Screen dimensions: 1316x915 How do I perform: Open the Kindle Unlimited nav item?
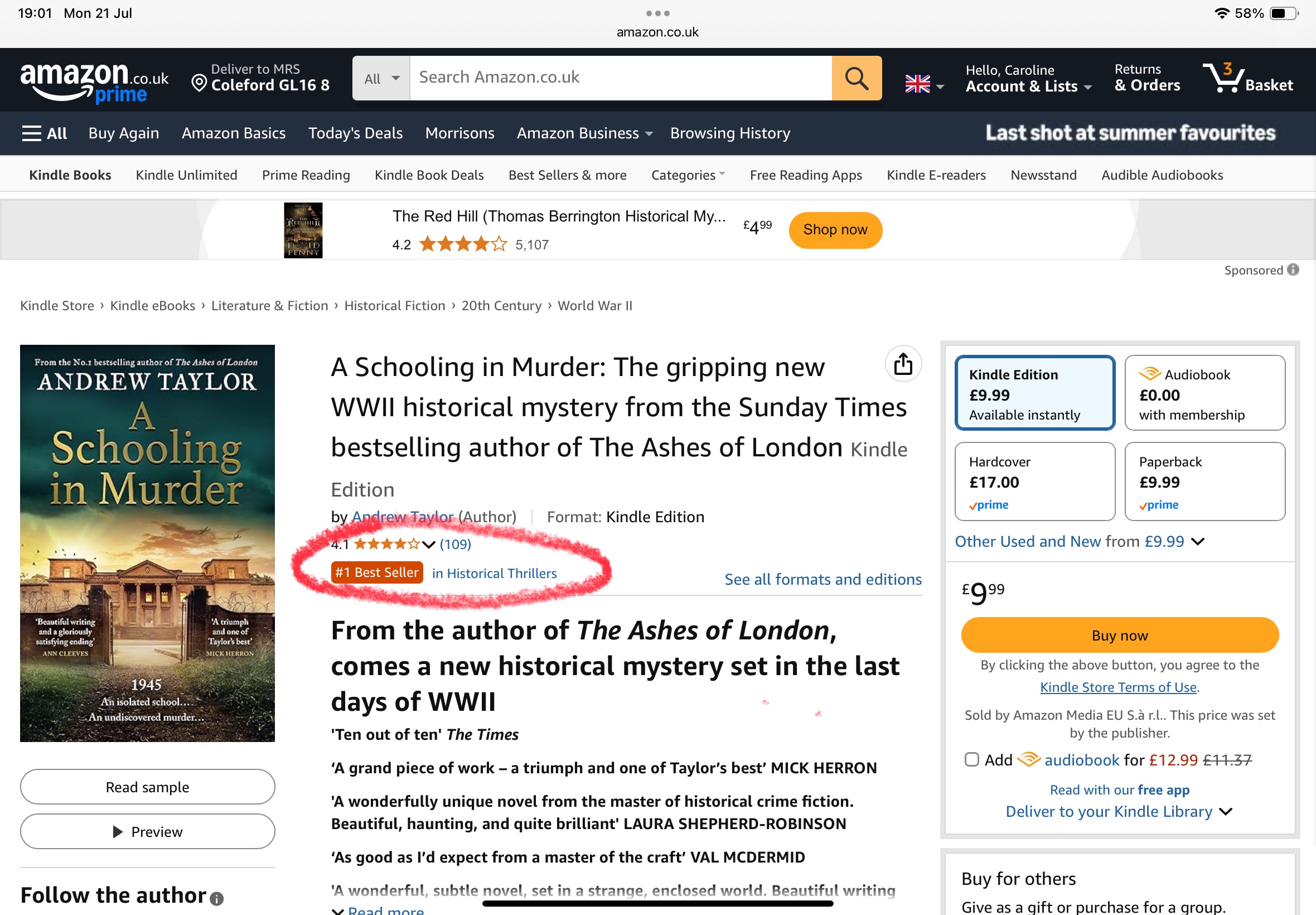click(186, 175)
